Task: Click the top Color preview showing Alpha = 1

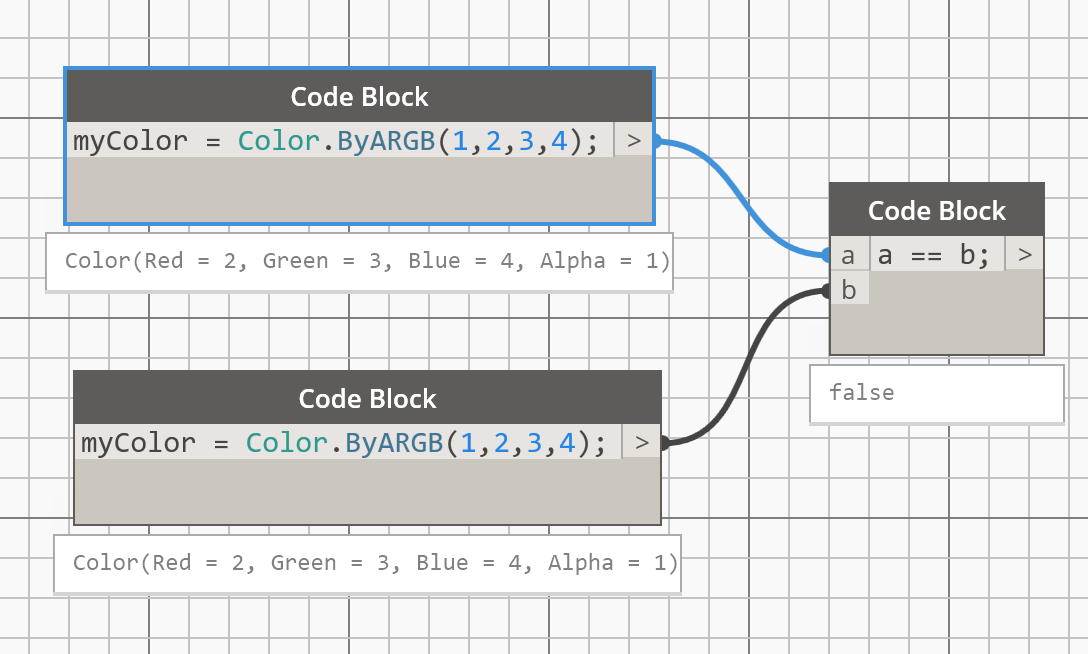Action: pos(360,260)
